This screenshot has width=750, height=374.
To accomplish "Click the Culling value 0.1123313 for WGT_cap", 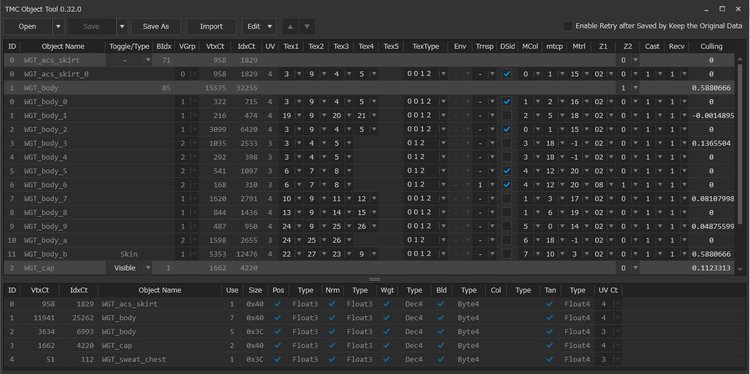I will pos(711,268).
